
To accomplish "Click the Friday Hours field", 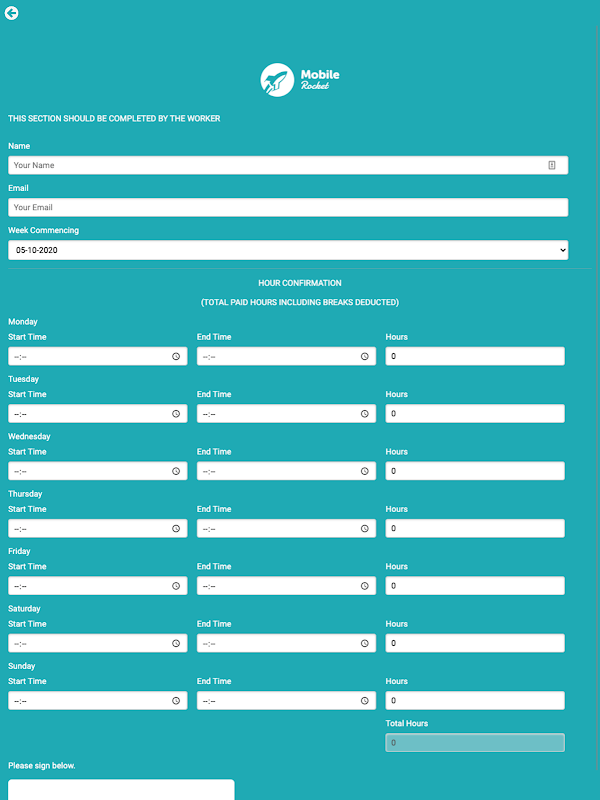I will tap(475, 586).
